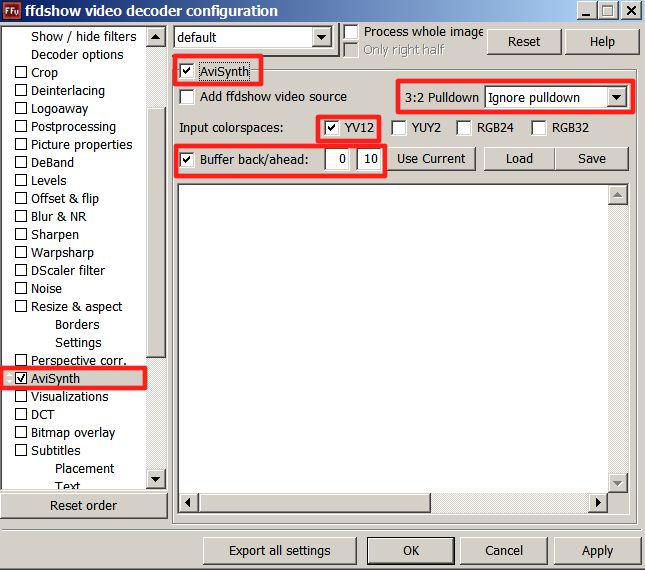Screen dimensions: 645x570
Task: Enable Process whole image checkbox
Action: pyautogui.click(x=350, y=32)
